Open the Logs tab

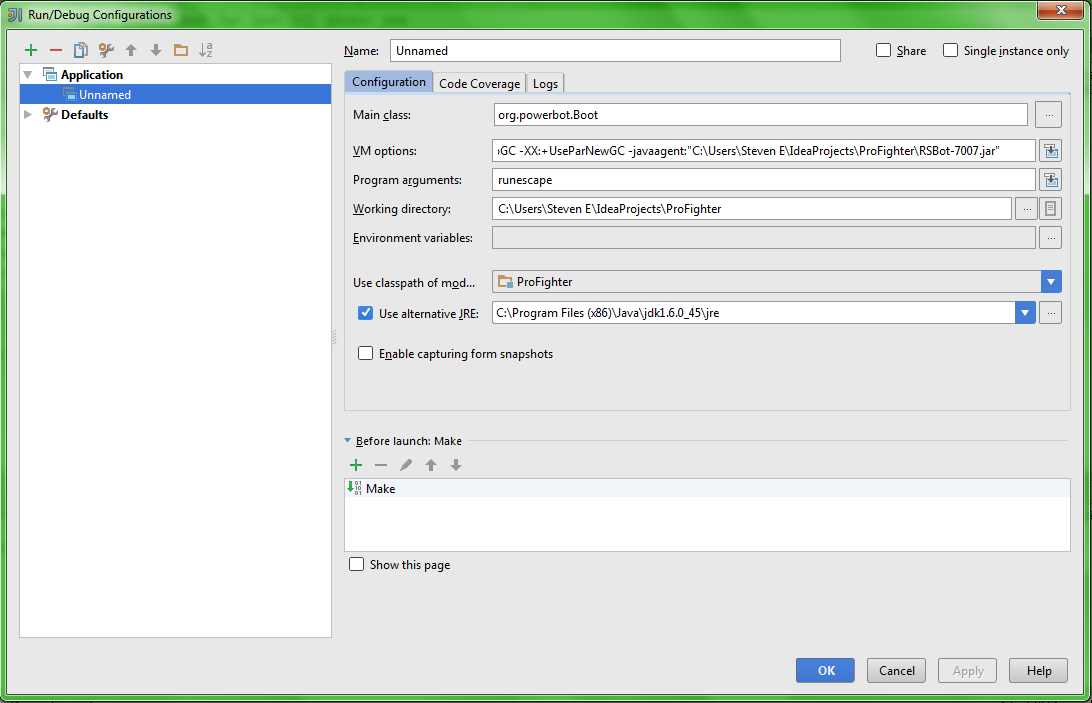tap(545, 83)
